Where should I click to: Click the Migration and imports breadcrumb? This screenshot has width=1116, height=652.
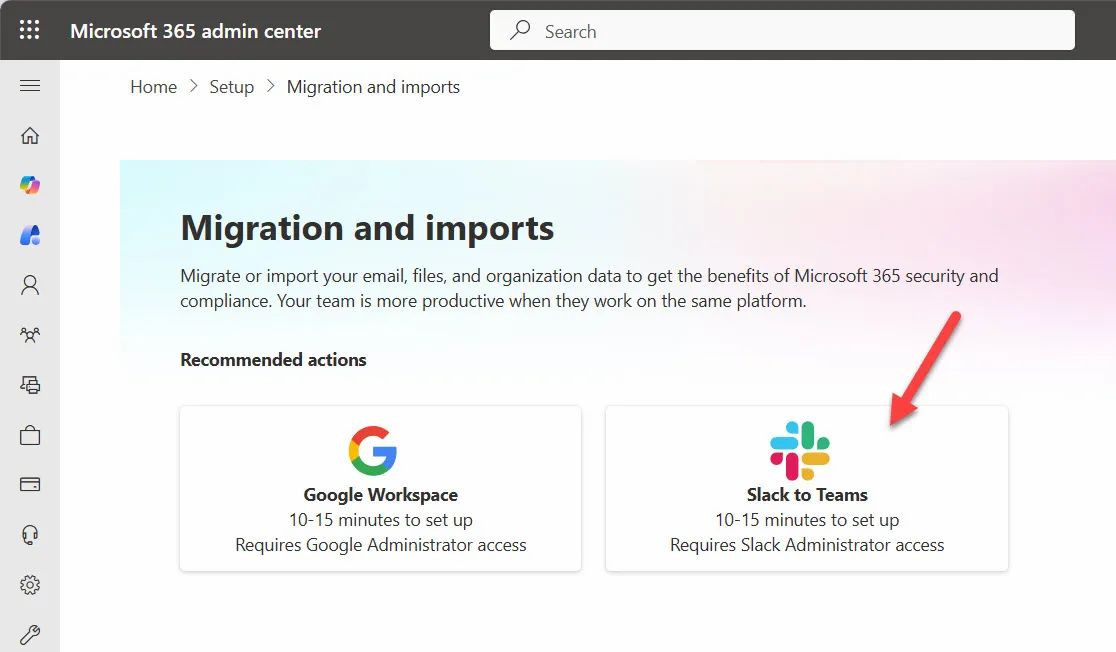pos(373,87)
